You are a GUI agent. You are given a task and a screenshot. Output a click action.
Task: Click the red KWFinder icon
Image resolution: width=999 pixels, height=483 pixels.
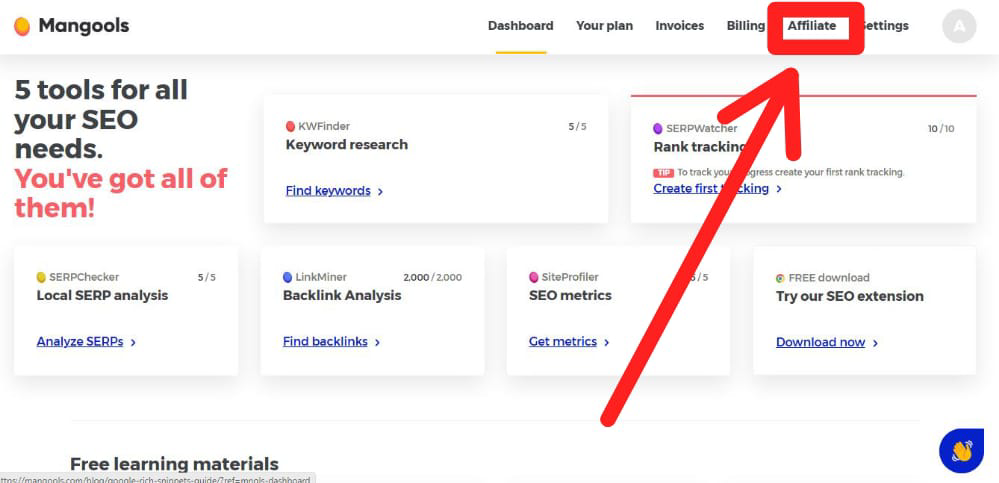[291, 126]
